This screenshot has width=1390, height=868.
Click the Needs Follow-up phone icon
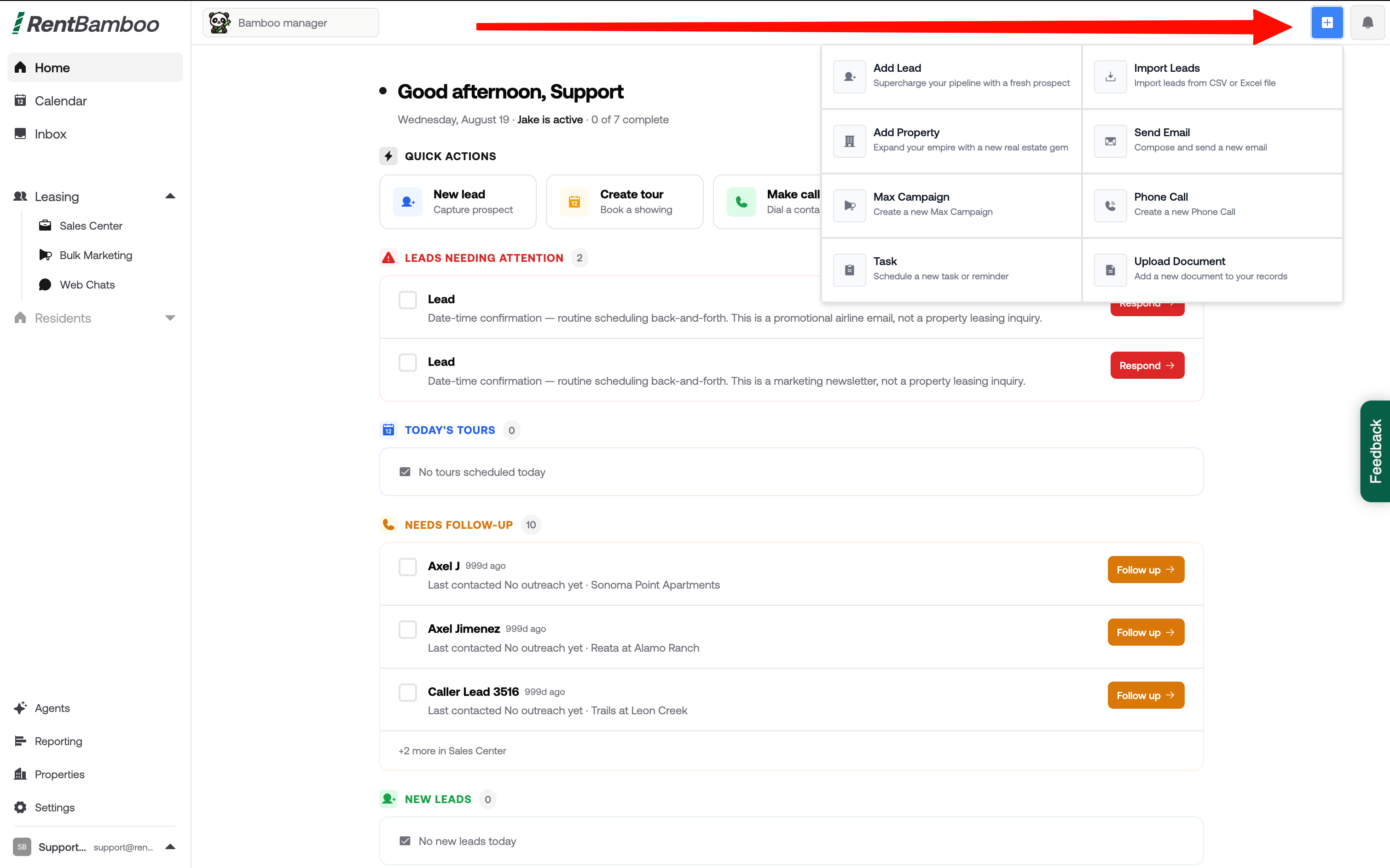point(389,525)
